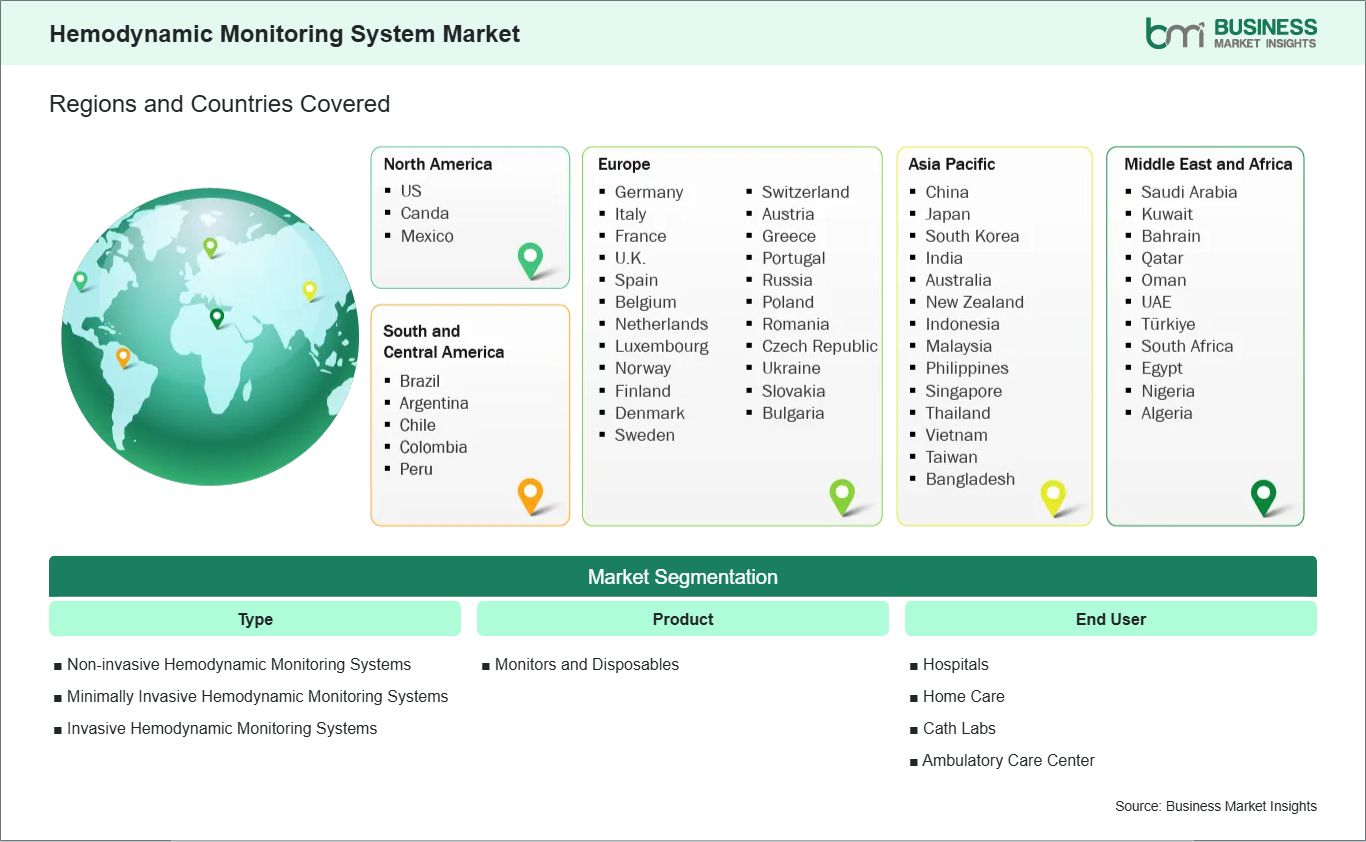Click the Hemodynamic Monitoring System Market title
1366x842 pixels.
(x=285, y=34)
